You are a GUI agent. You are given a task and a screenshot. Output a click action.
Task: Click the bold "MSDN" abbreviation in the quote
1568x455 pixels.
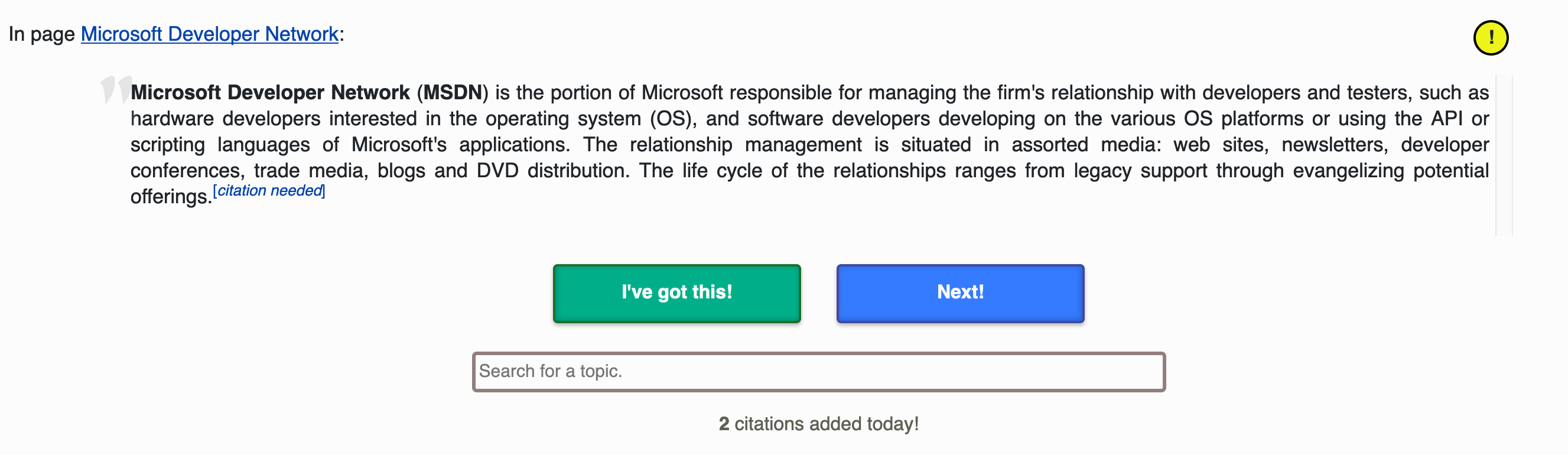click(454, 93)
